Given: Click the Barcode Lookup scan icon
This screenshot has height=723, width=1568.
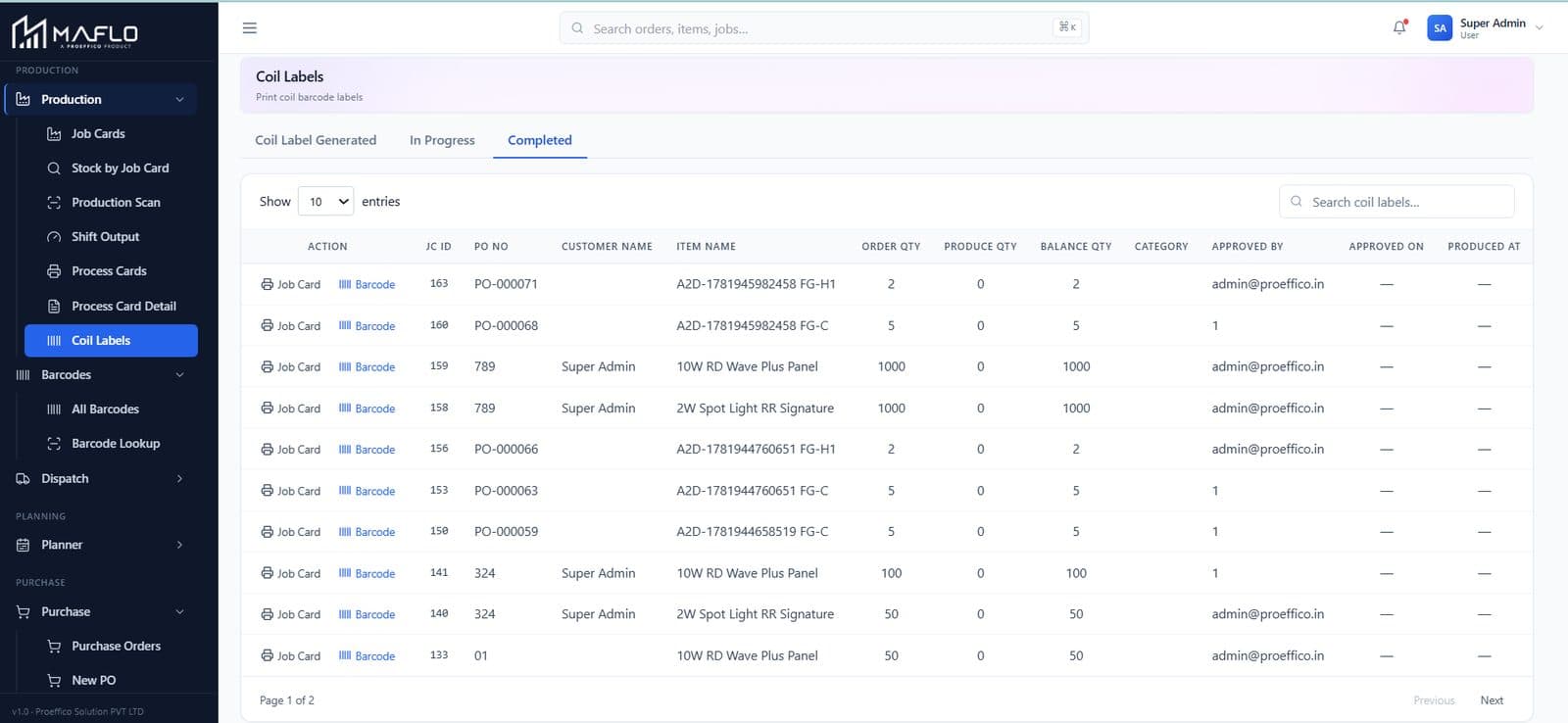Looking at the screenshot, I should [54, 444].
